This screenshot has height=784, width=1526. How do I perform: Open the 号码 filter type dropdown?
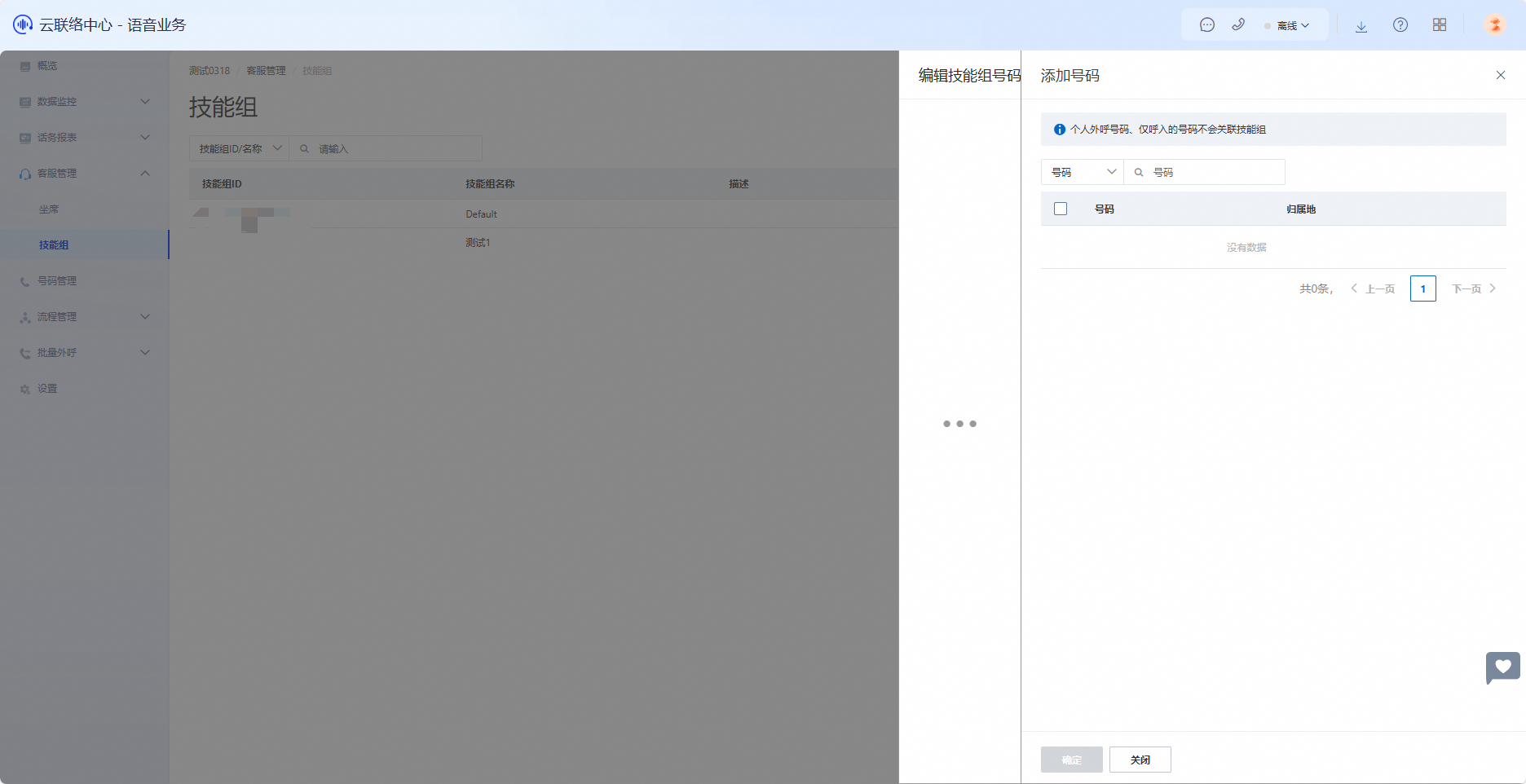1083,172
